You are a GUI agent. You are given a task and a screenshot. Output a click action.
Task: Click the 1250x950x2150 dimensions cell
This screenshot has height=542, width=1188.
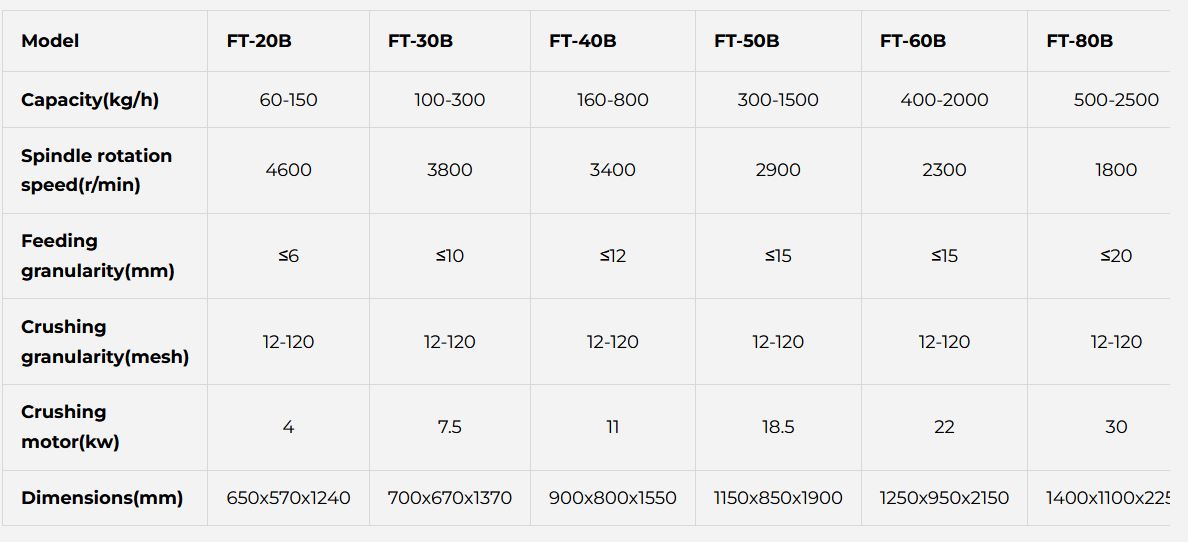(x=944, y=498)
